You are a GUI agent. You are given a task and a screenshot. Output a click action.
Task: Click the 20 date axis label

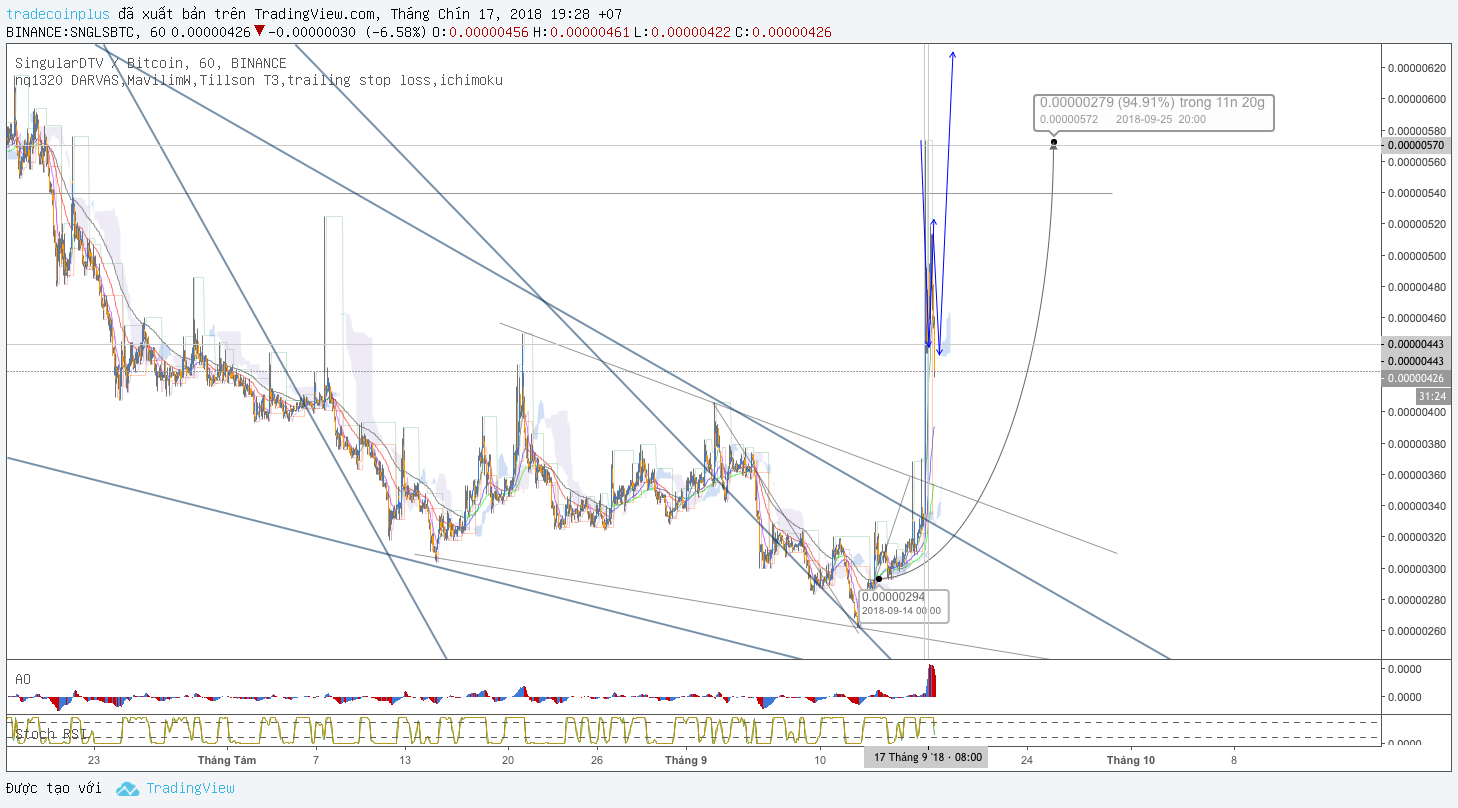507,760
